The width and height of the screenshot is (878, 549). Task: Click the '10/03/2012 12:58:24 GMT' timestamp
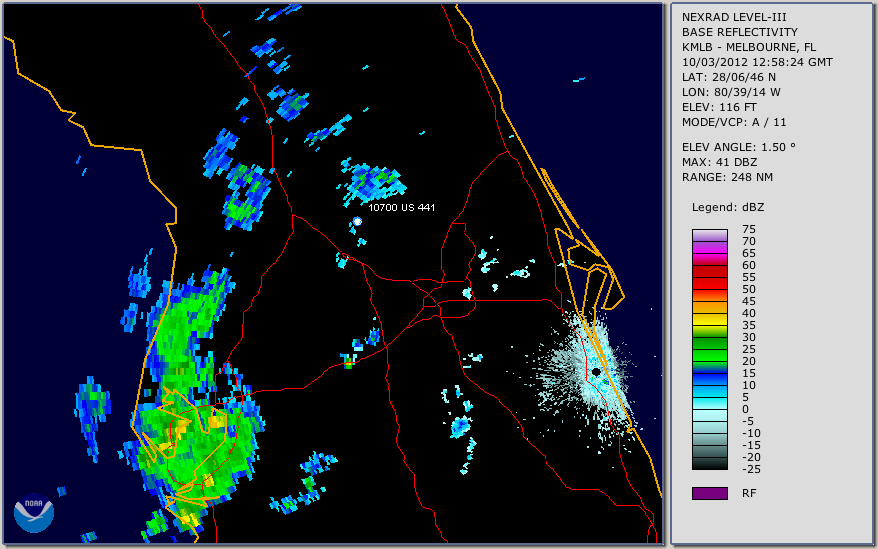[x=757, y=62]
